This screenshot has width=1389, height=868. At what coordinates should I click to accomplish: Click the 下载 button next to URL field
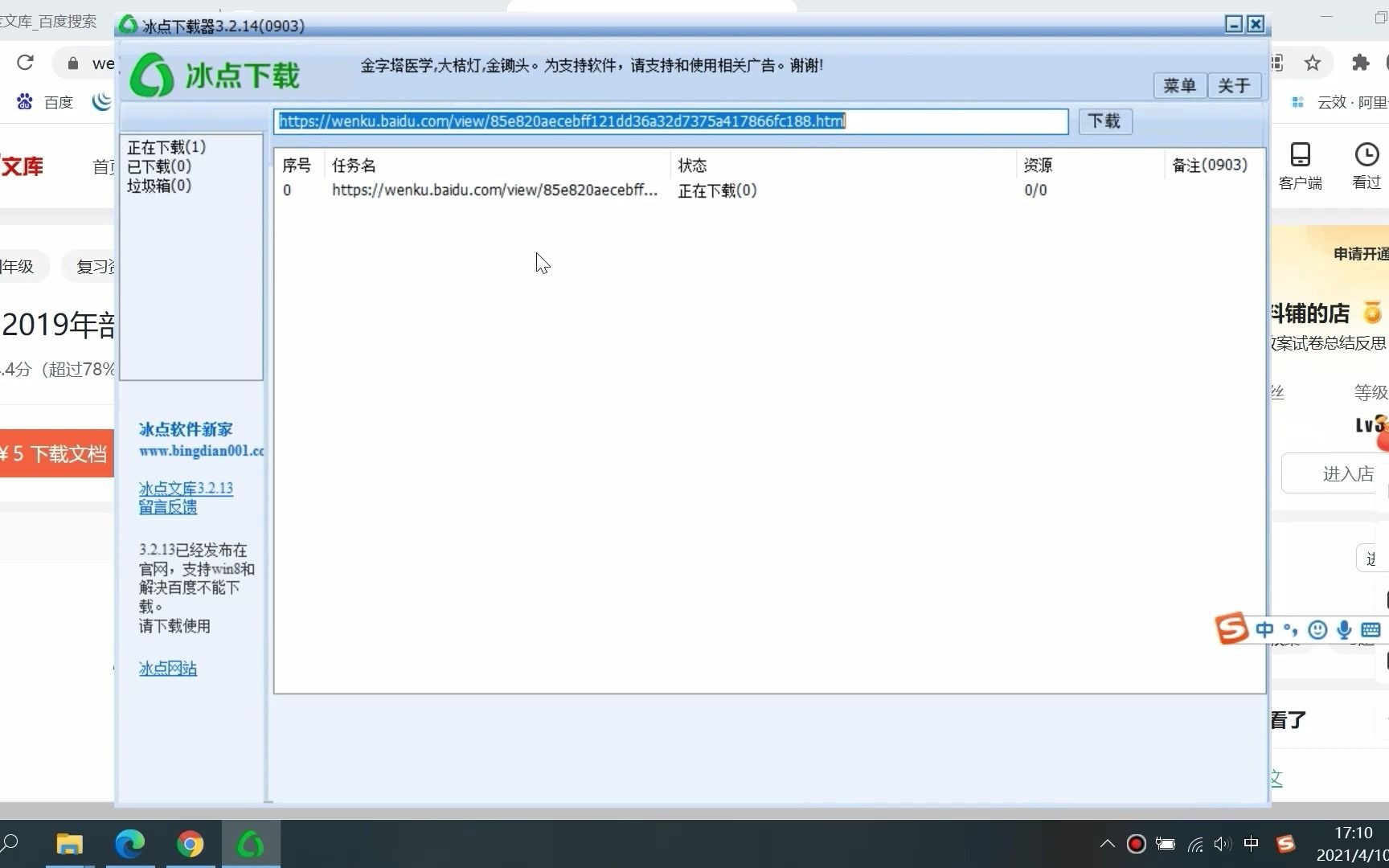[x=1104, y=121]
